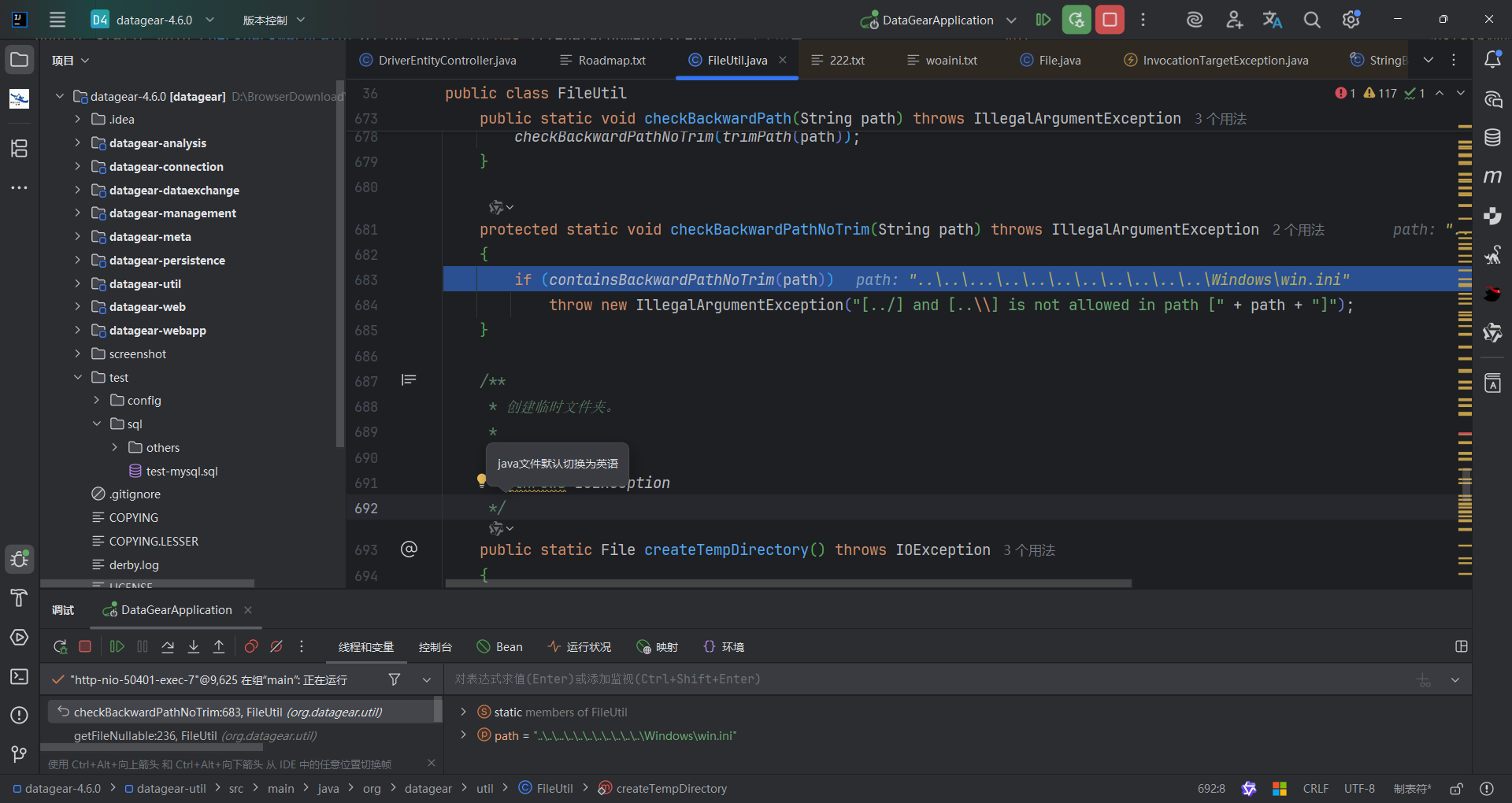Switch to DriverEntityController.java tab
The width and height of the screenshot is (1512, 803).
coord(438,60)
